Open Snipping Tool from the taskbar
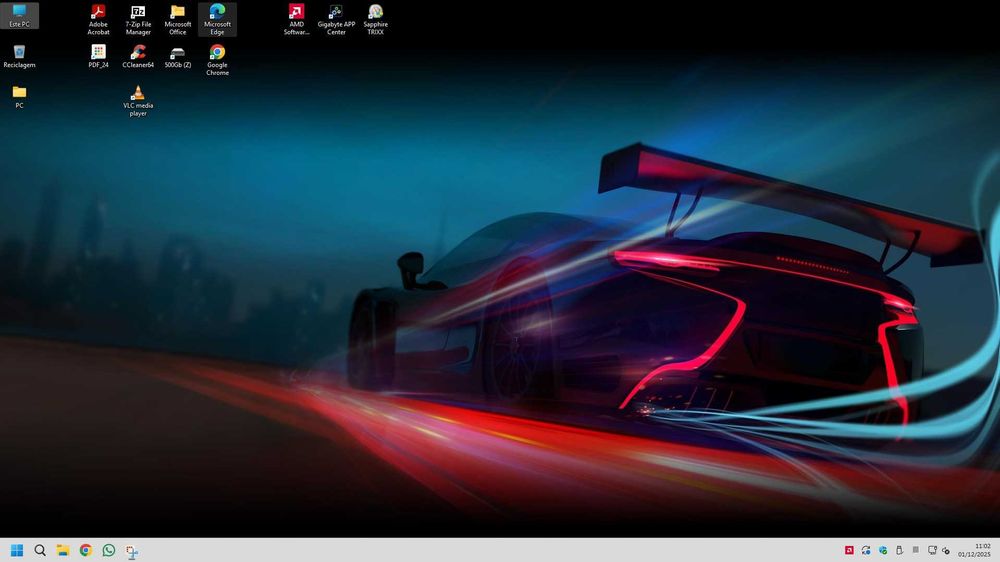The width and height of the screenshot is (1000, 562). point(132,551)
